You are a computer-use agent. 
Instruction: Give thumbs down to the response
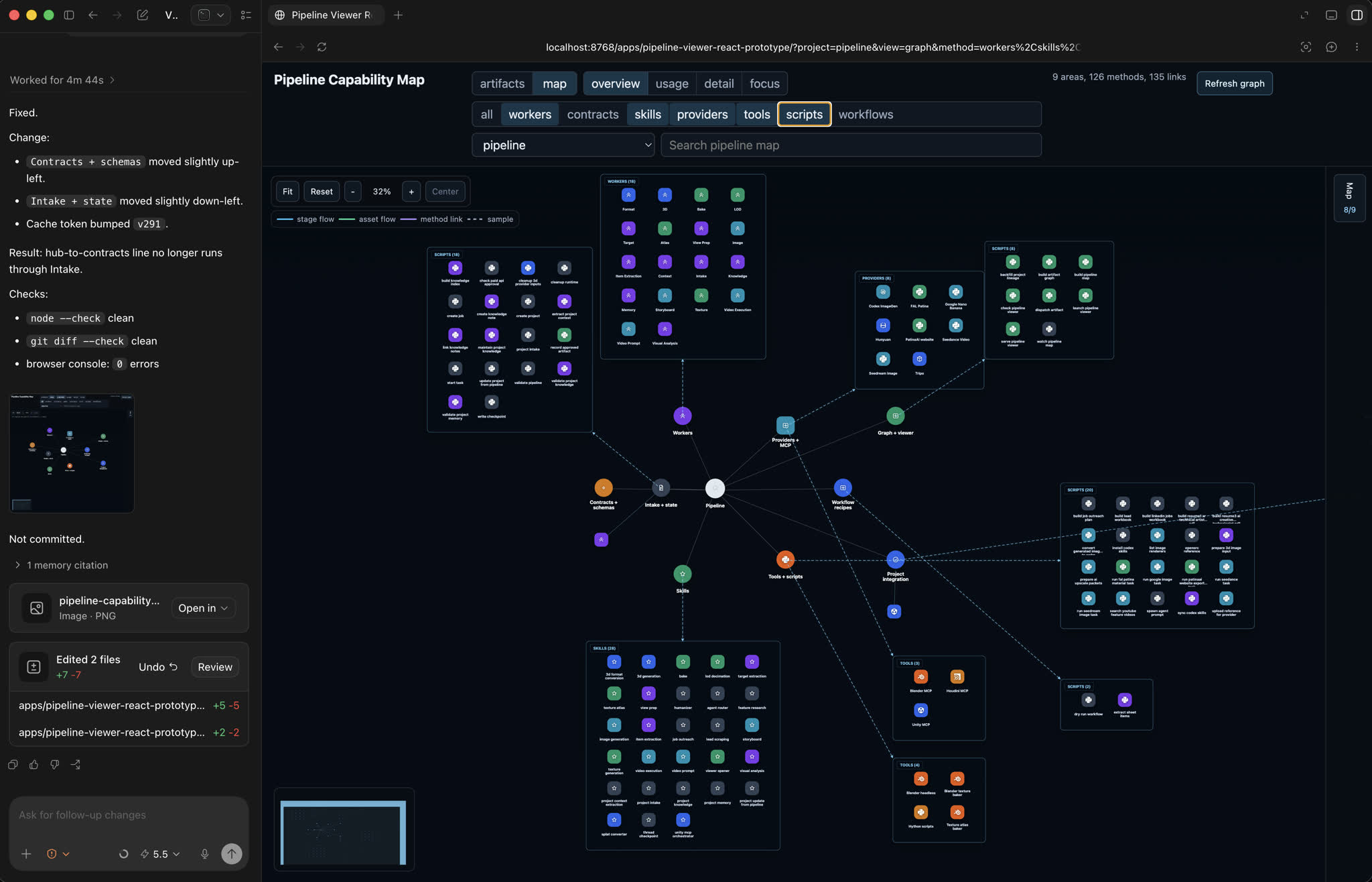(x=54, y=765)
